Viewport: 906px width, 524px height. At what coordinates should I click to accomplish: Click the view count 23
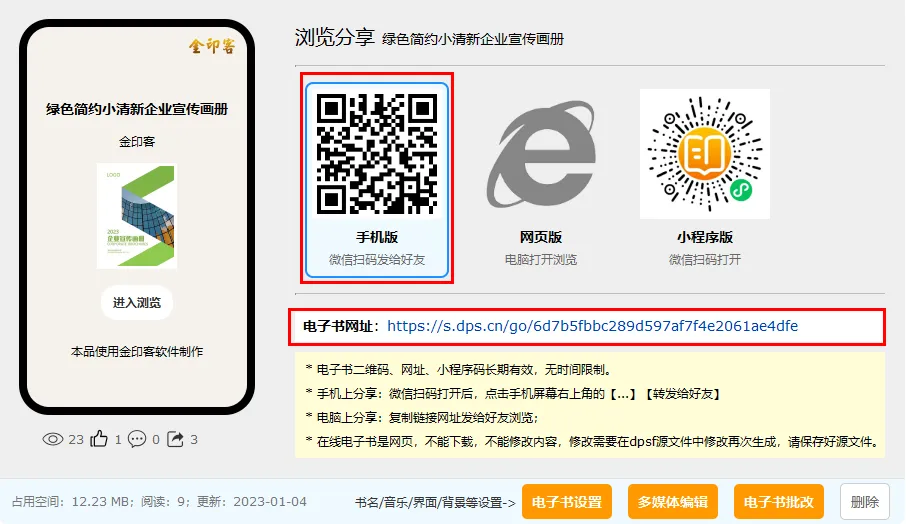pyautogui.click(x=76, y=440)
